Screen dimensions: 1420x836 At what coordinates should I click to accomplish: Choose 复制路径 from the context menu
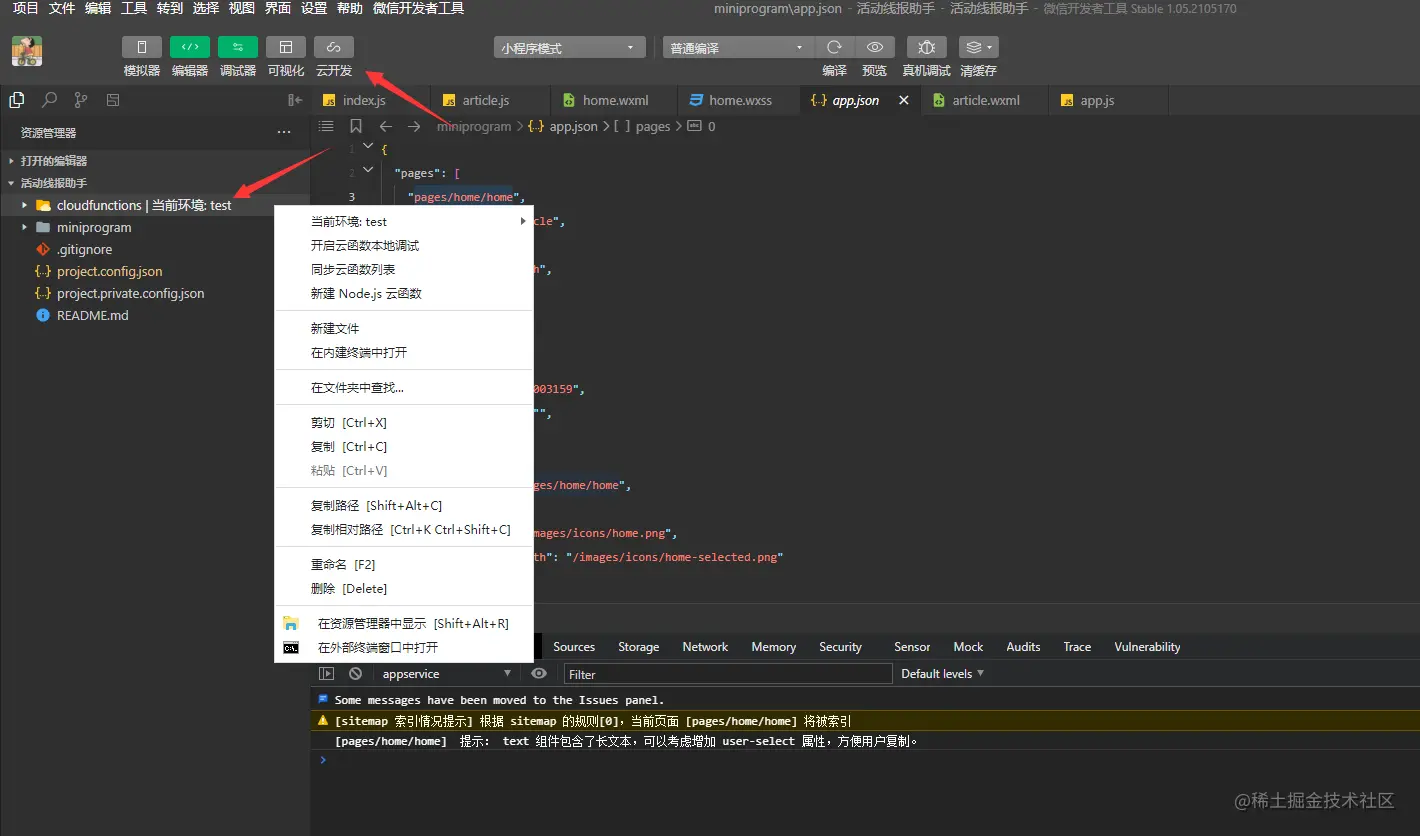(404, 506)
